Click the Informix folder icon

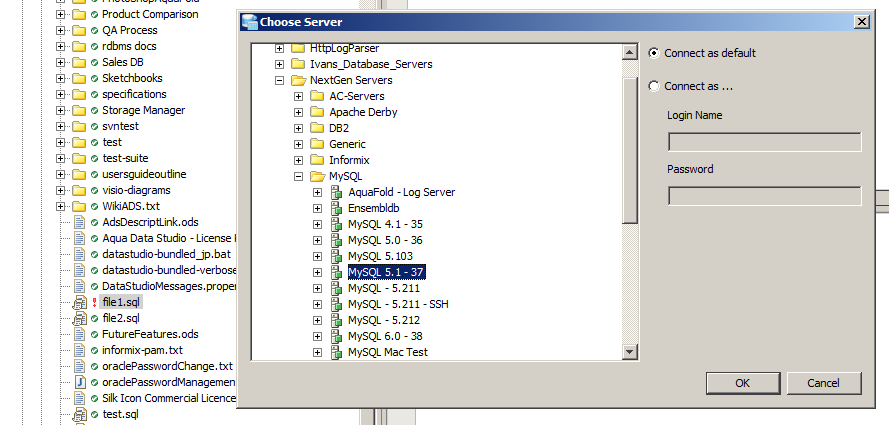318,160
